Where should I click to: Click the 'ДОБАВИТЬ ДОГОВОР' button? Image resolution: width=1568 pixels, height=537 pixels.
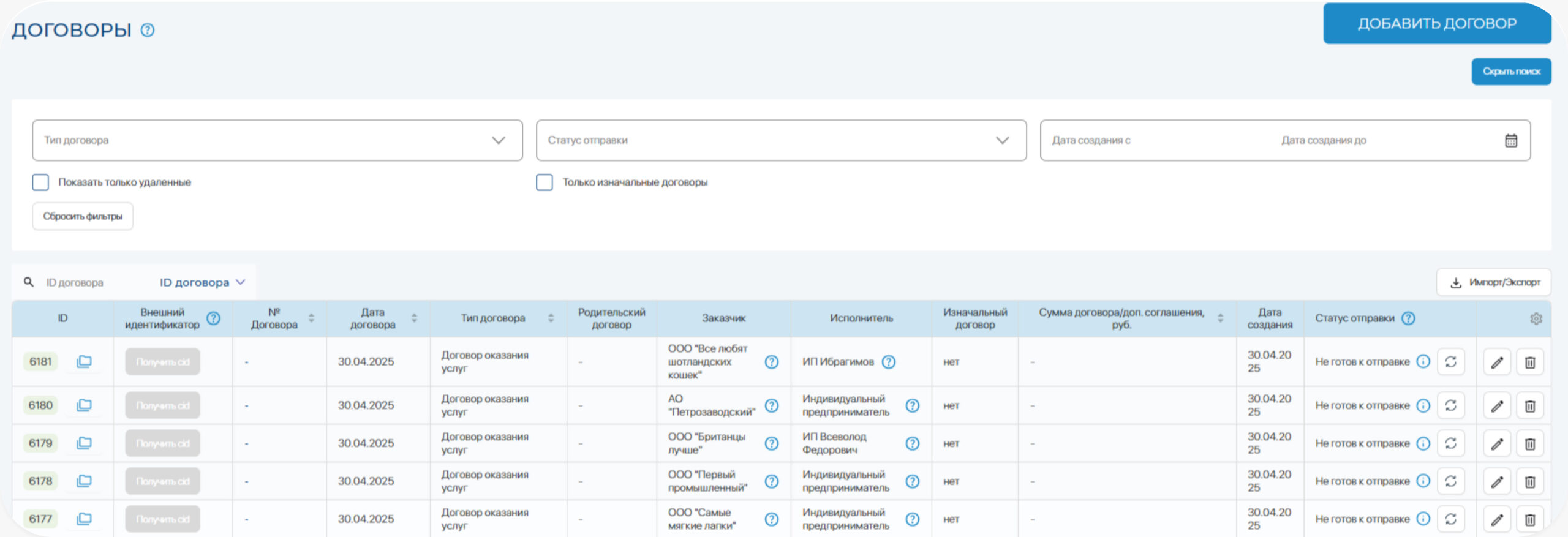click(x=1436, y=23)
